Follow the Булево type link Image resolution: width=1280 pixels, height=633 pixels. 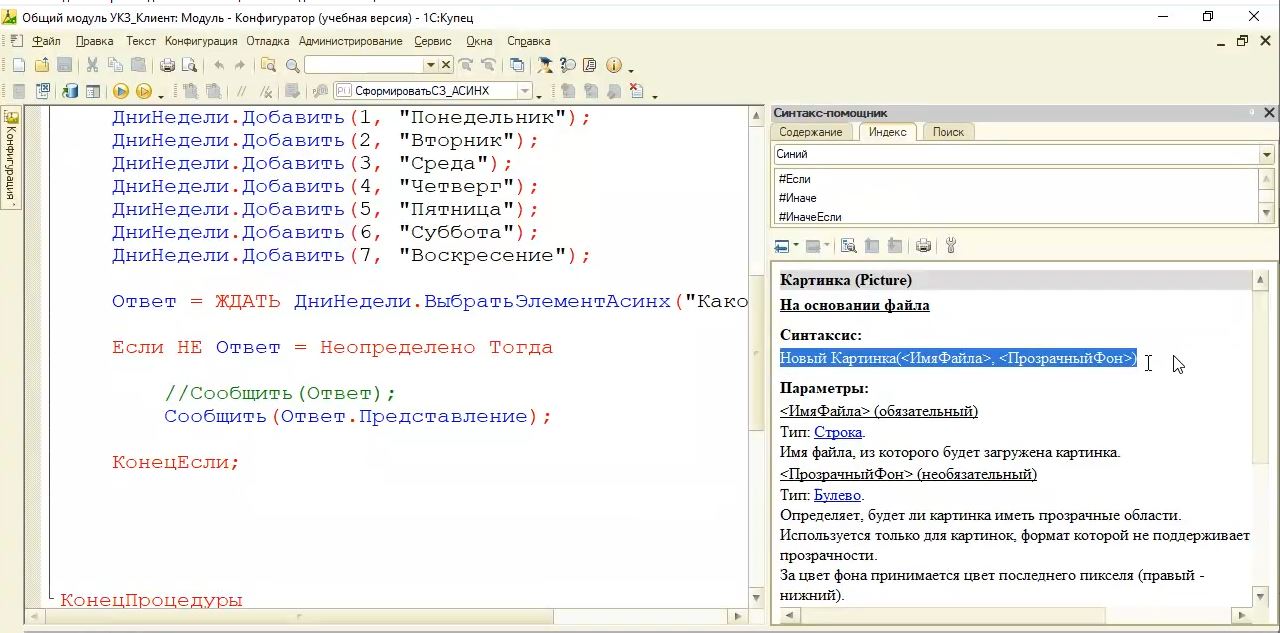pyautogui.click(x=837, y=495)
